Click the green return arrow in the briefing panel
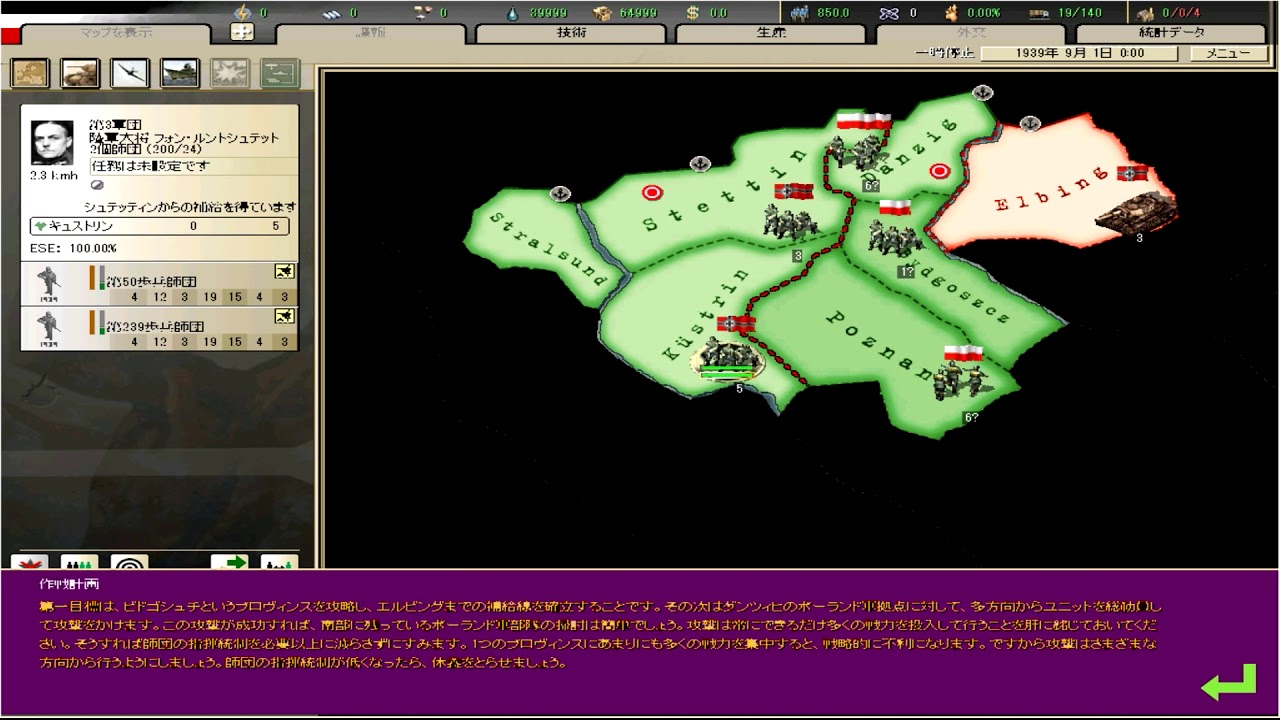Image resolution: width=1280 pixels, height=720 pixels. click(x=1228, y=682)
